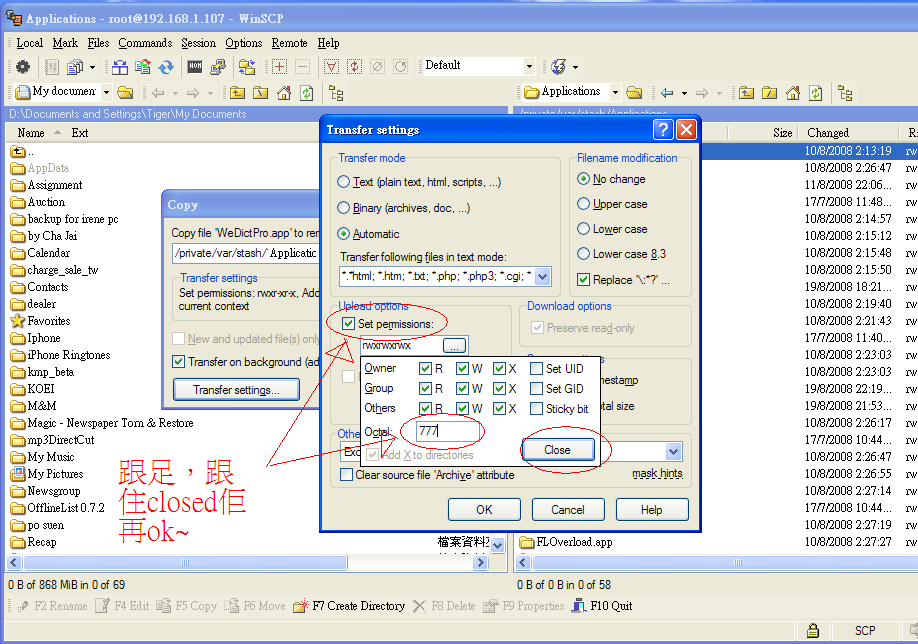
Task: Open the Commands menu
Action: 145,43
